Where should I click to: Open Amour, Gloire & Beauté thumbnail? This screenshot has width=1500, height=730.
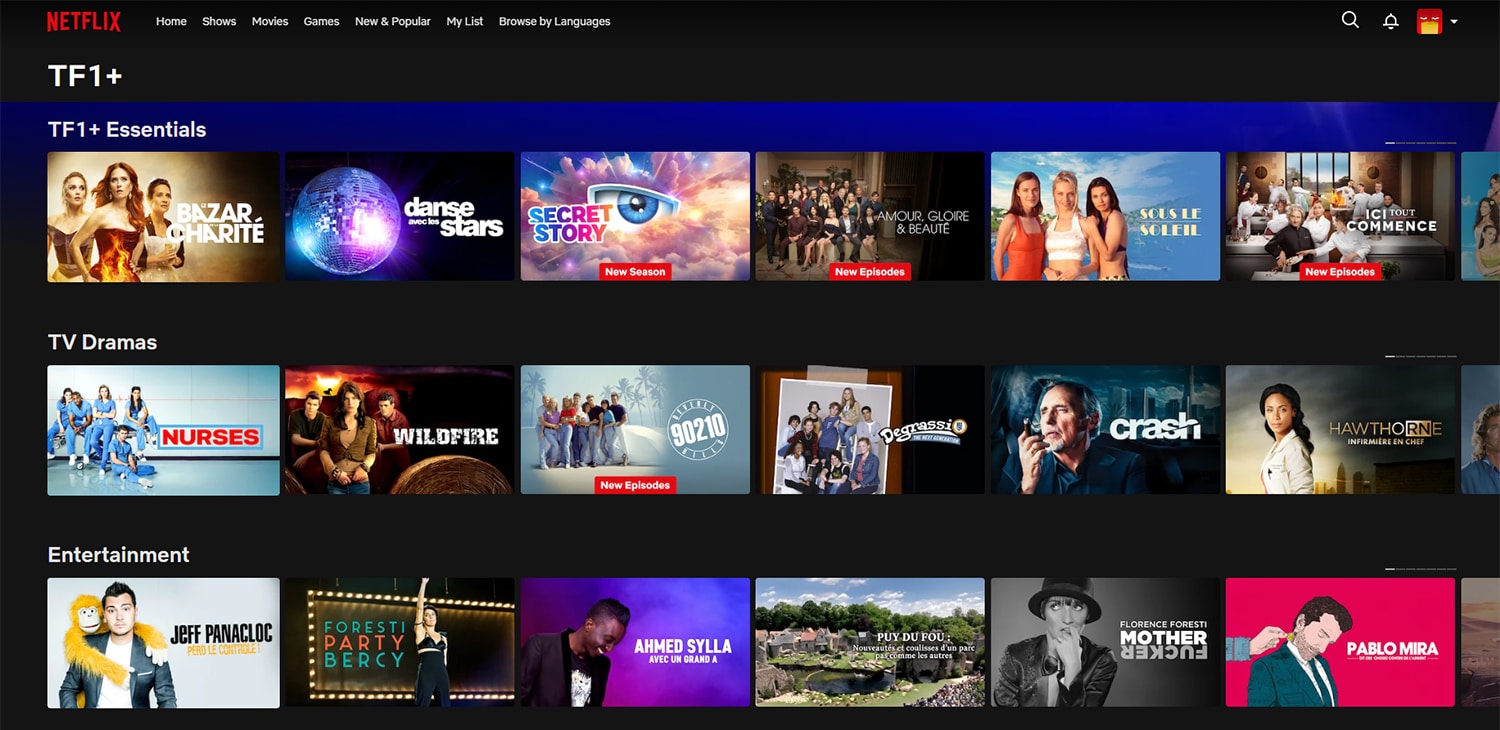tap(870, 217)
